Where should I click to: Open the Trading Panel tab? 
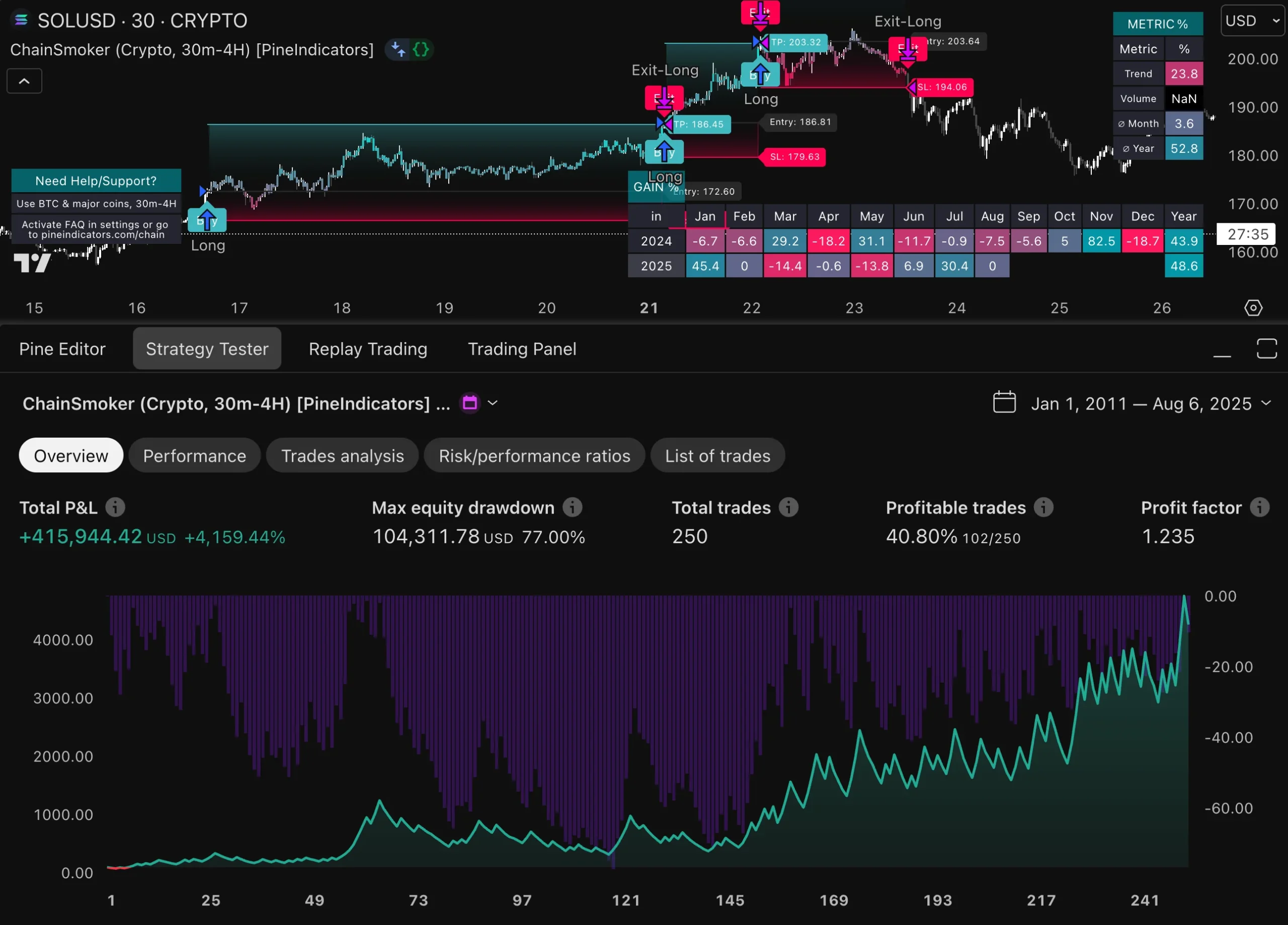pyautogui.click(x=521, y=349)
